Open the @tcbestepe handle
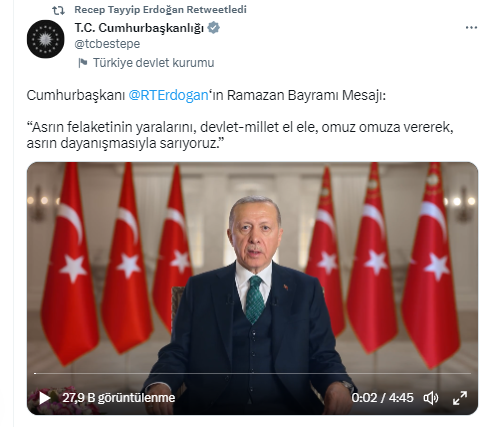This screenshot has width=489, height=427. pyautogui.click(x=107, y=44)
